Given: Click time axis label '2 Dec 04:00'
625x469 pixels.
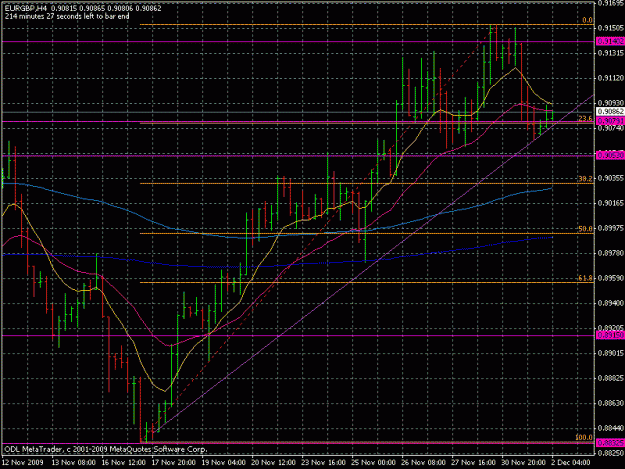Looking at the screenshot, I should coord(572,463).
